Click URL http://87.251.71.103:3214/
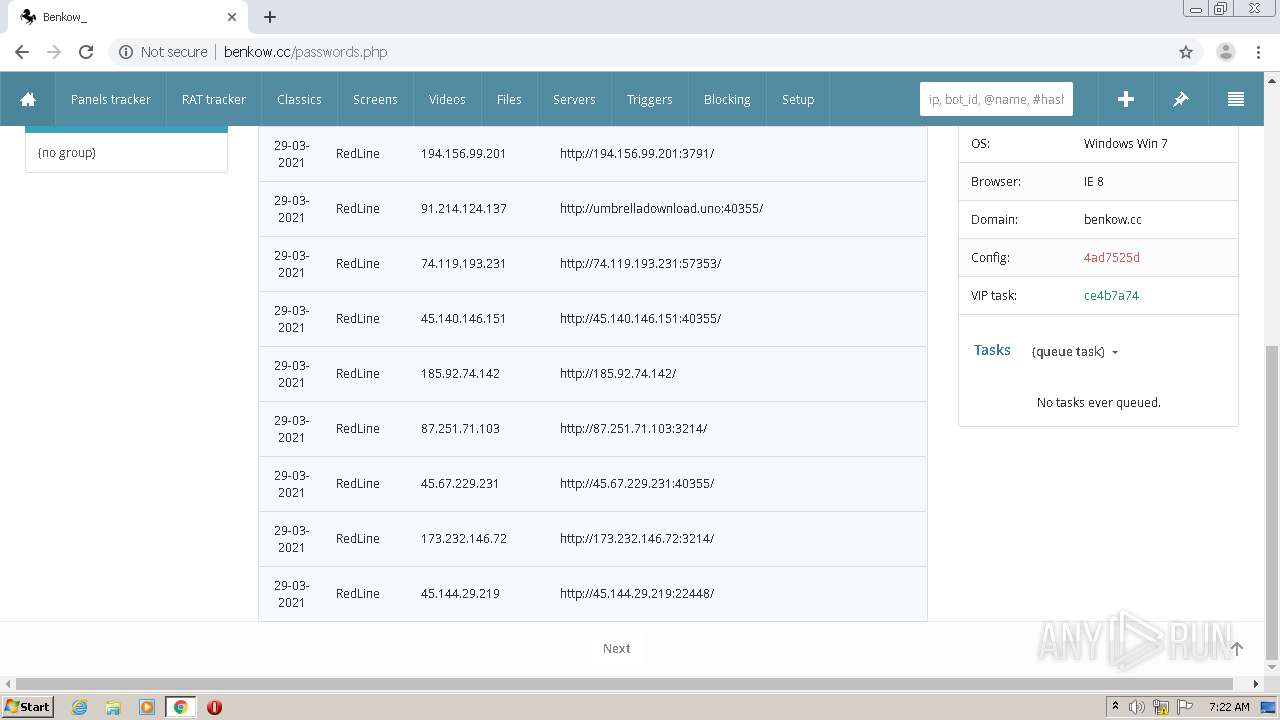Viewport: 1280px width, 720px height. [x=633, y=429]
